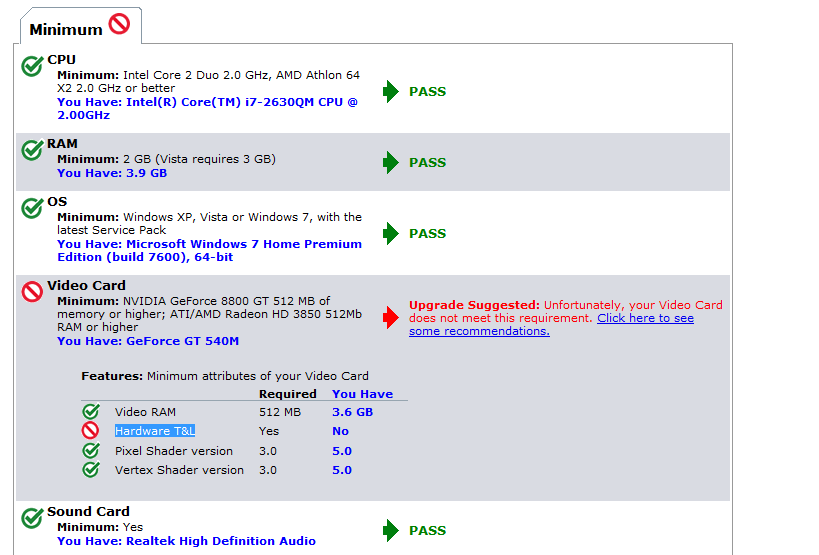Click the green checkmark beside RAM
819x555 pixels.
click(x=32, y=150)
